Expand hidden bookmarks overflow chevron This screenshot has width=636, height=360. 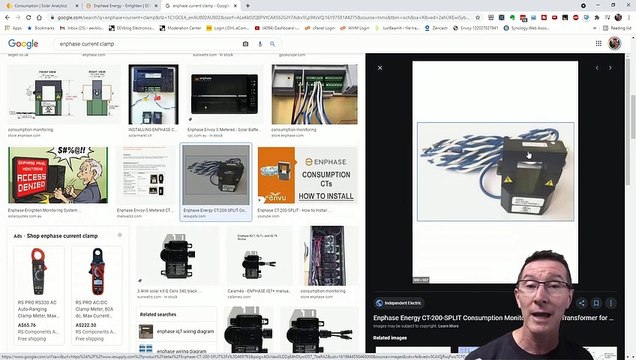595,28
